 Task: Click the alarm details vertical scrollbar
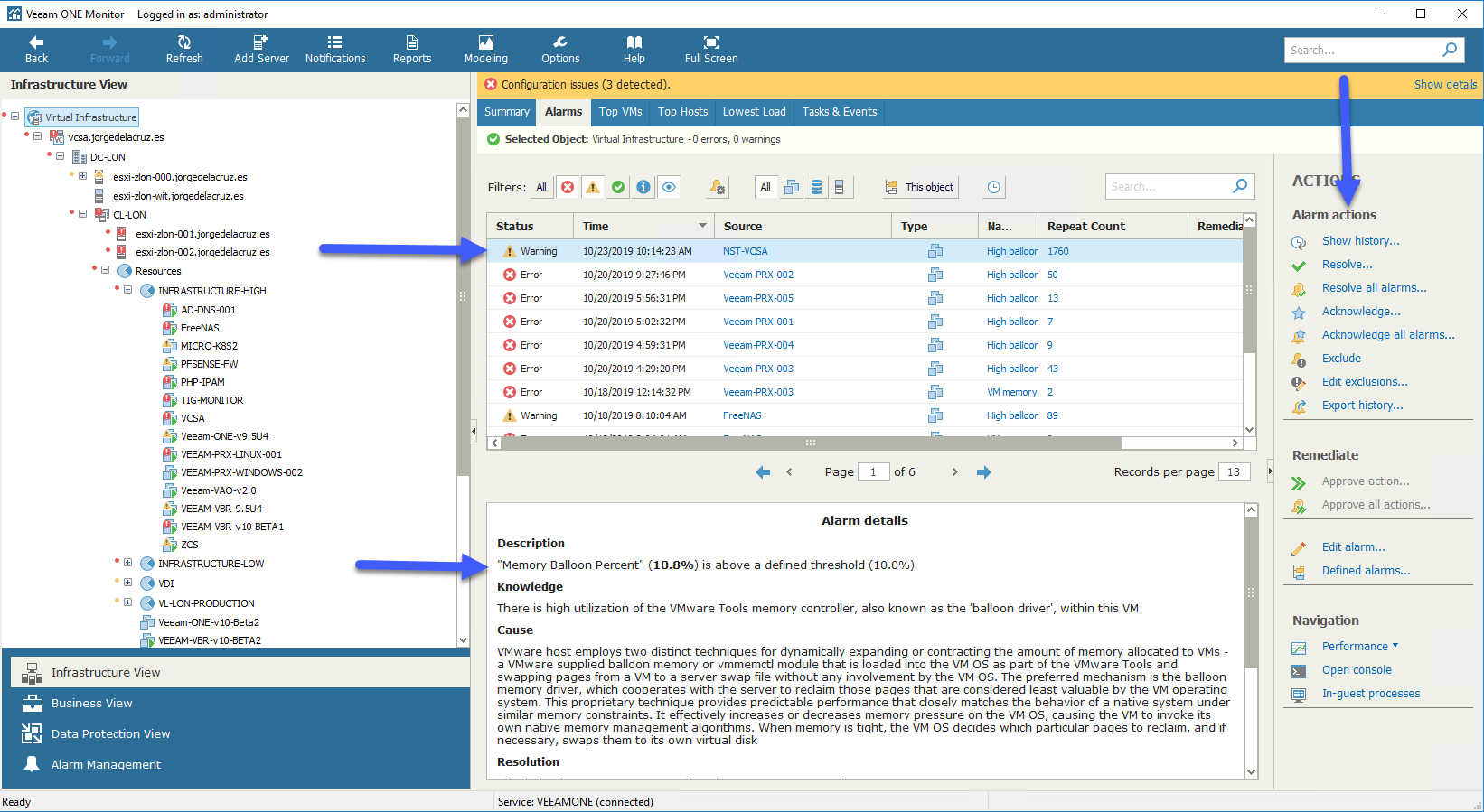[1251, 593]
